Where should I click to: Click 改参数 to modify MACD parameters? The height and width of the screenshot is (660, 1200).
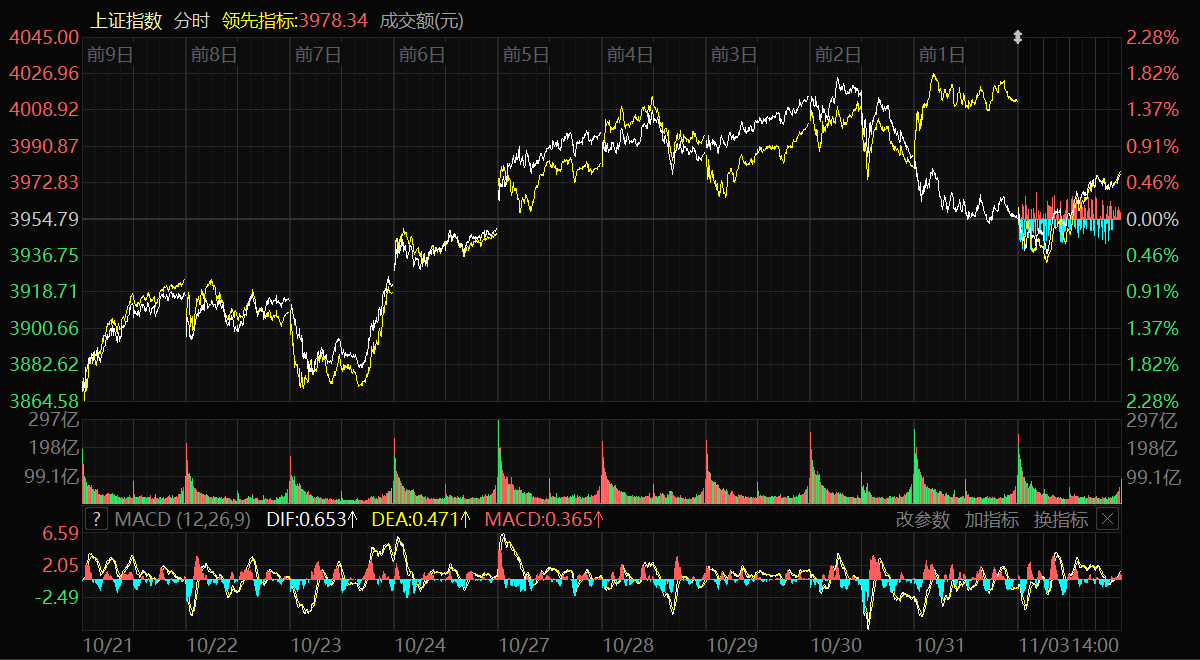[924, 520]
